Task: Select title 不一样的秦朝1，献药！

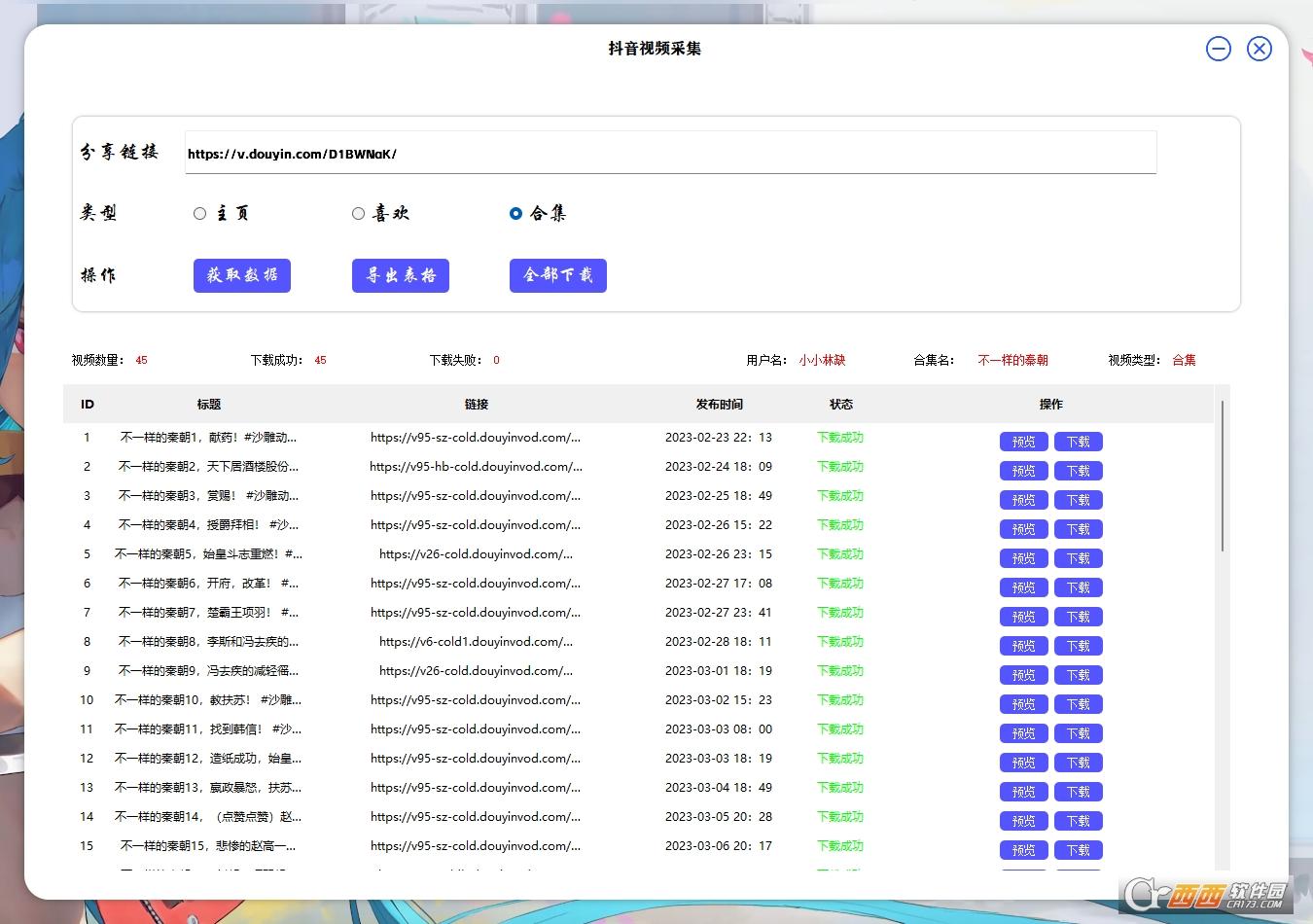Action: point(209,438)
